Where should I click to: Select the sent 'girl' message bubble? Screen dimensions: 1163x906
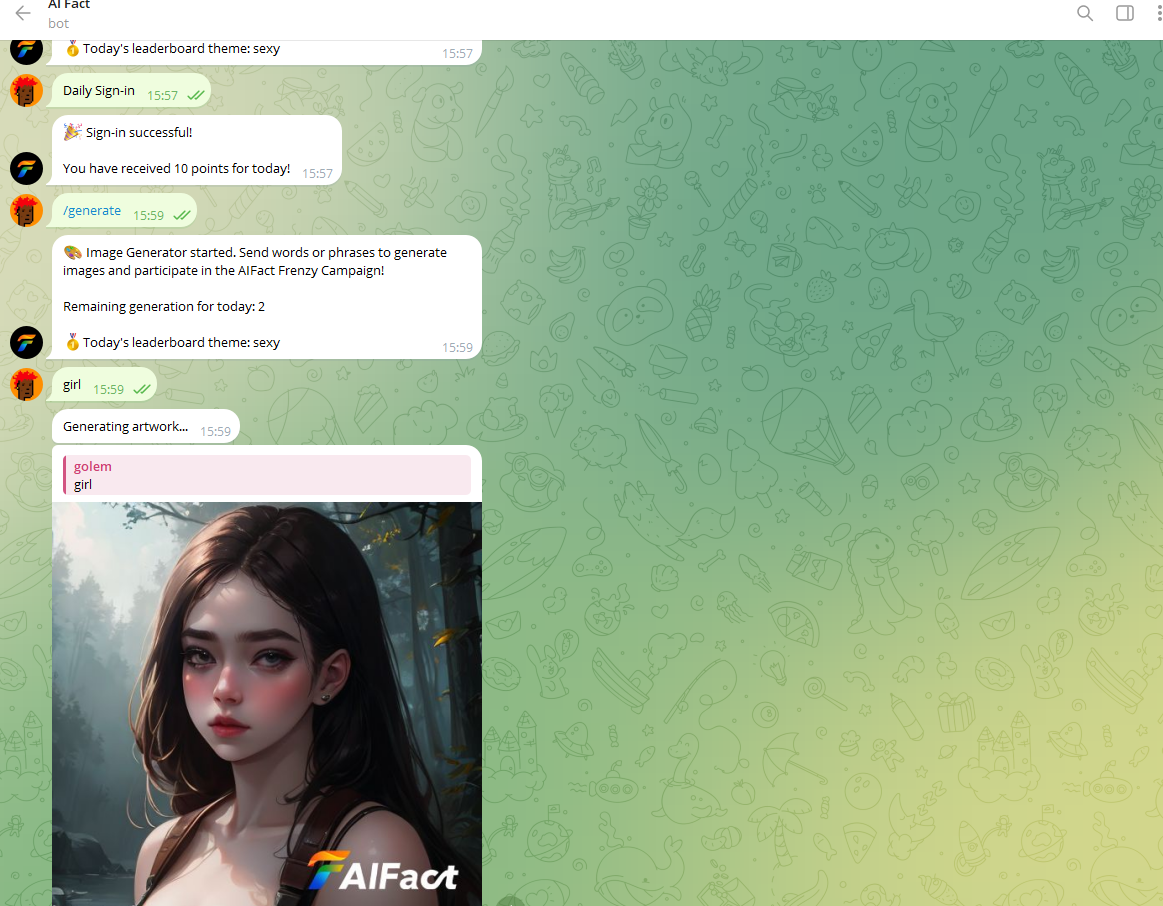[105, 386]
